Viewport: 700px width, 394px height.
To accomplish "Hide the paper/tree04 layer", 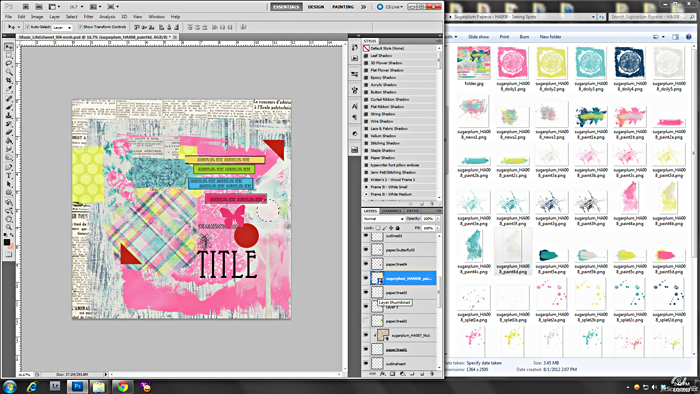I will click(x=366, y=264).
